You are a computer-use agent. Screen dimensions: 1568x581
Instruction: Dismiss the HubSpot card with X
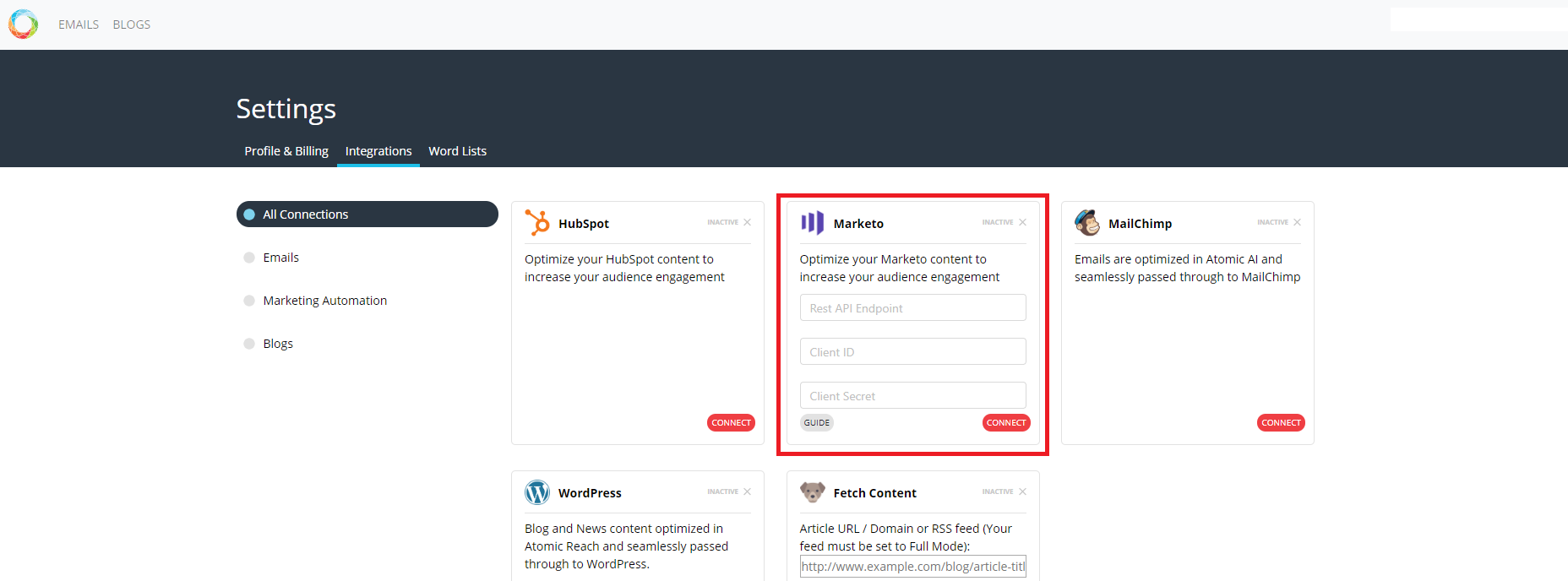click(x=747, y=222)
